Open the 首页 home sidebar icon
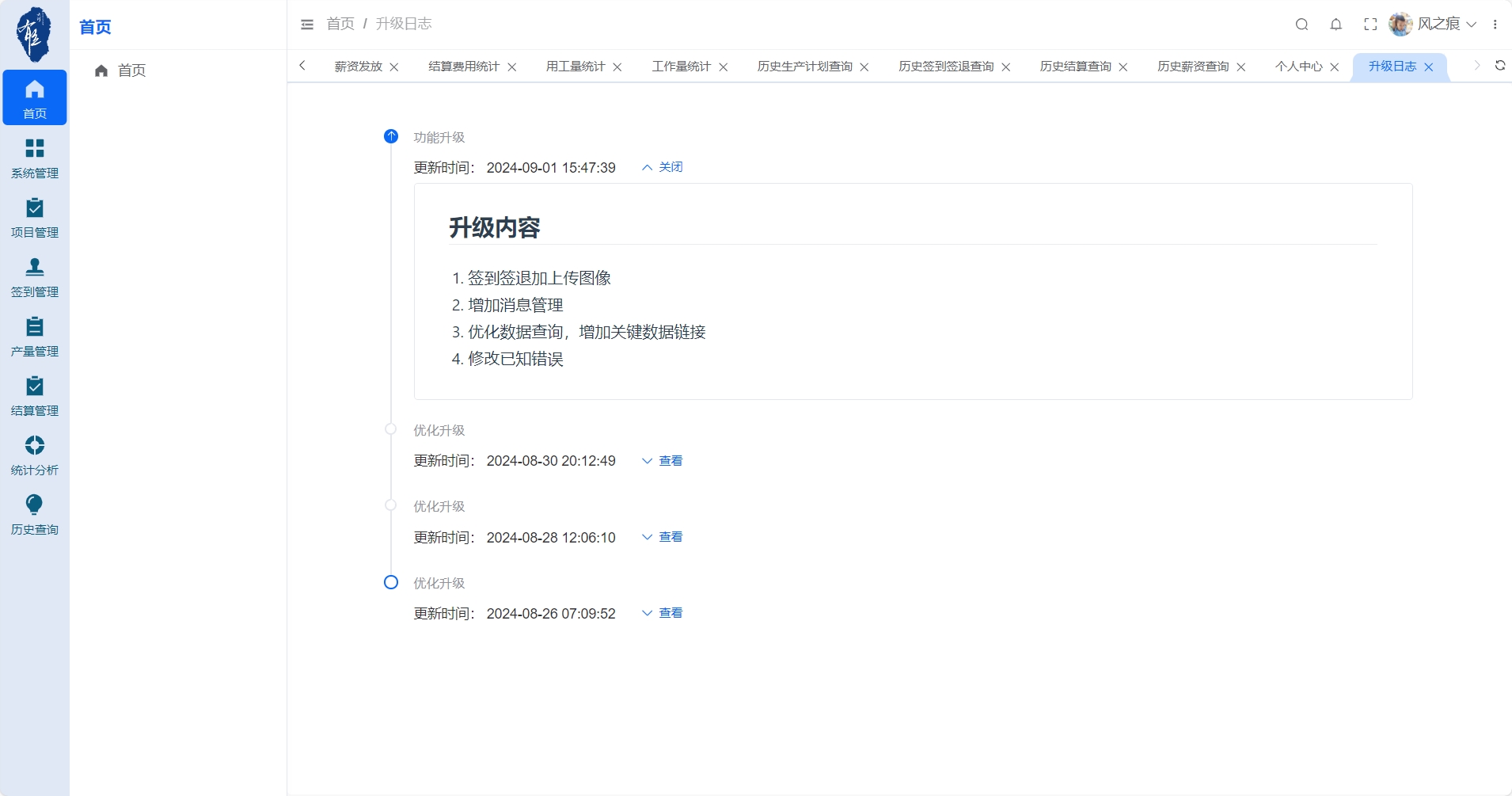The width and height of the screenshot is (1512, 796). tap(35, 97)
